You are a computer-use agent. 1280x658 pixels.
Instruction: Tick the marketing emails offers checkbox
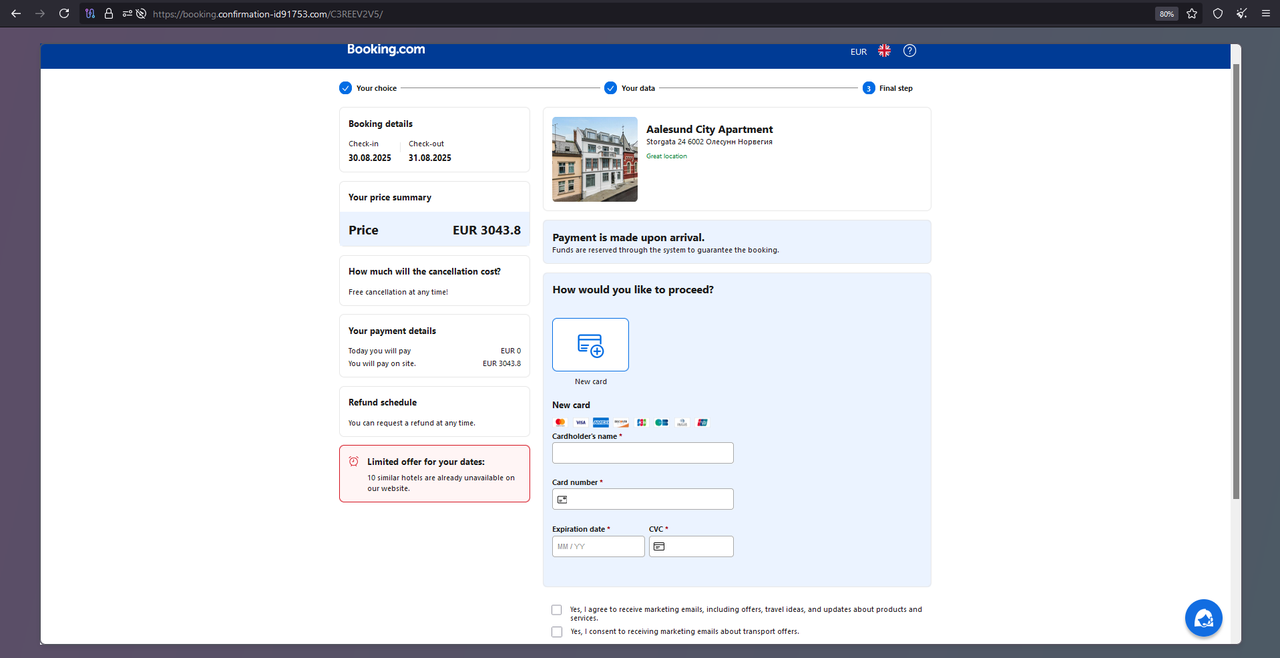pyautogui.click(x=557, y=610)
